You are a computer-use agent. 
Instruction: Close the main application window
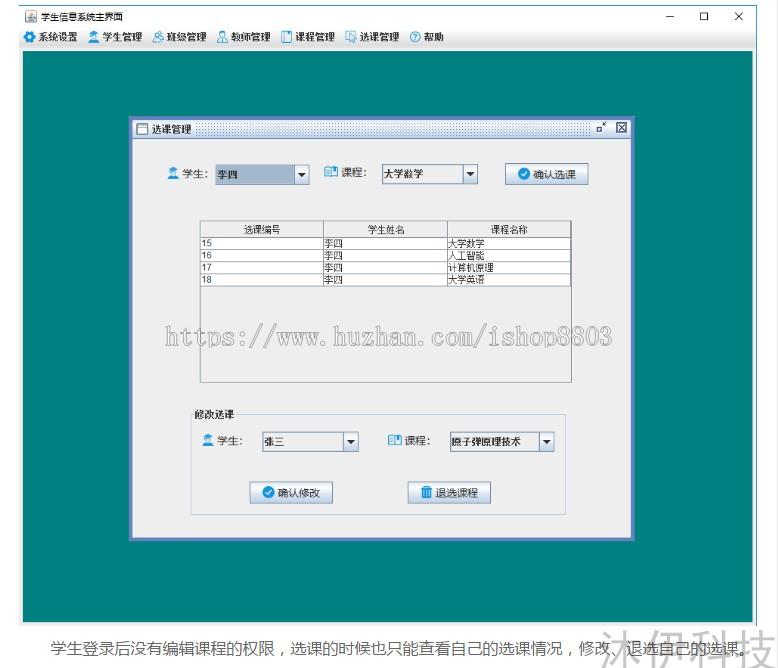[x=738, y=16]
